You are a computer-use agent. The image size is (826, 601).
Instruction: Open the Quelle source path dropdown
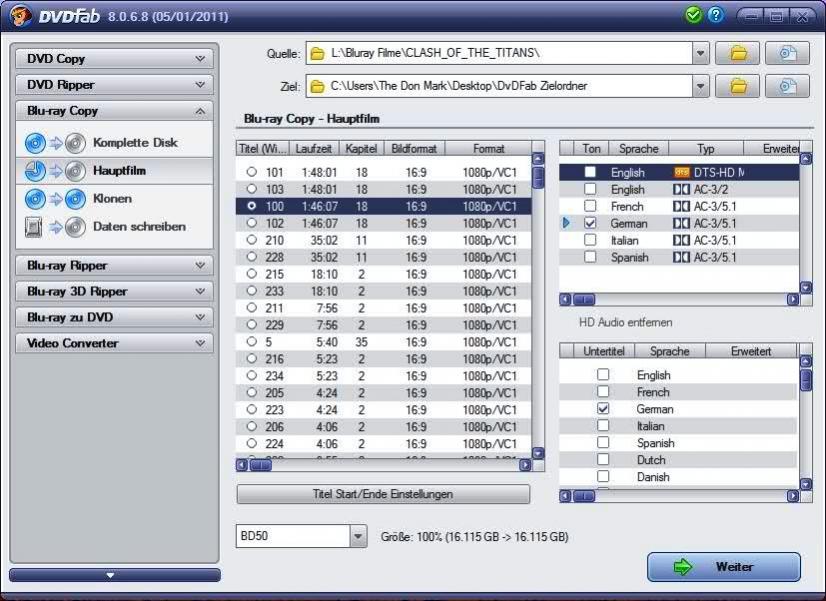(700, 53)
